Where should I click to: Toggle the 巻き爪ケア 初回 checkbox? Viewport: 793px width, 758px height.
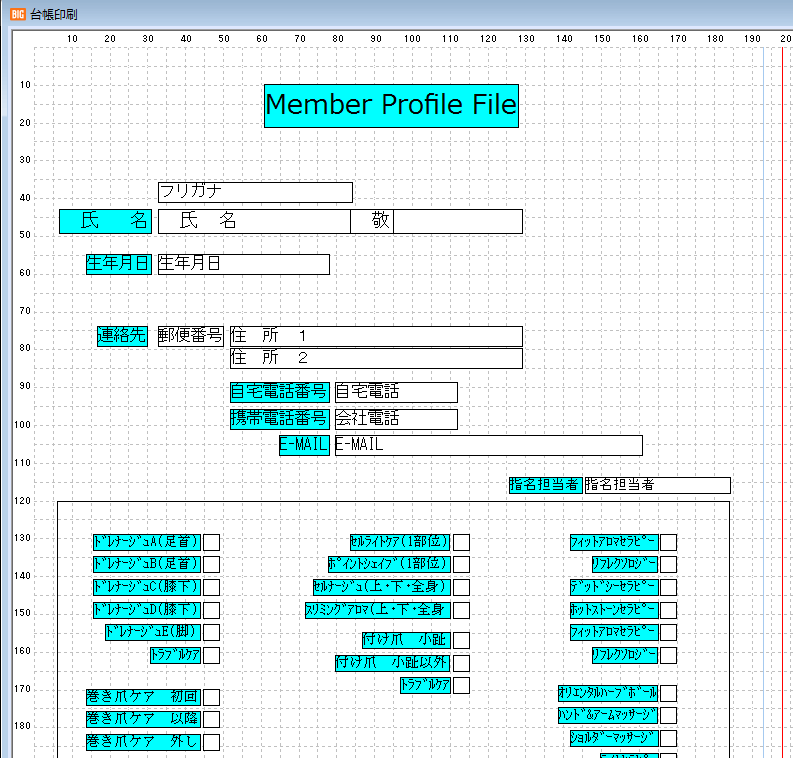click(212, 697)
